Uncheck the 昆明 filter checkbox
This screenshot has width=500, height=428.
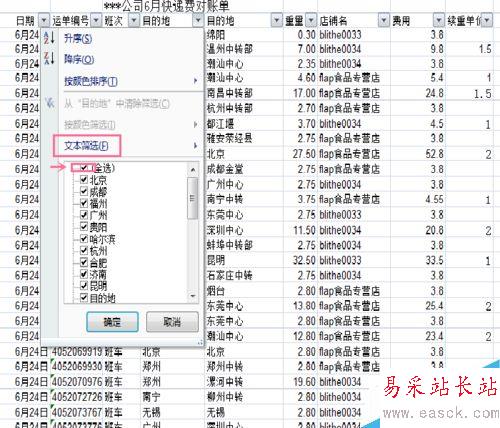84,286
